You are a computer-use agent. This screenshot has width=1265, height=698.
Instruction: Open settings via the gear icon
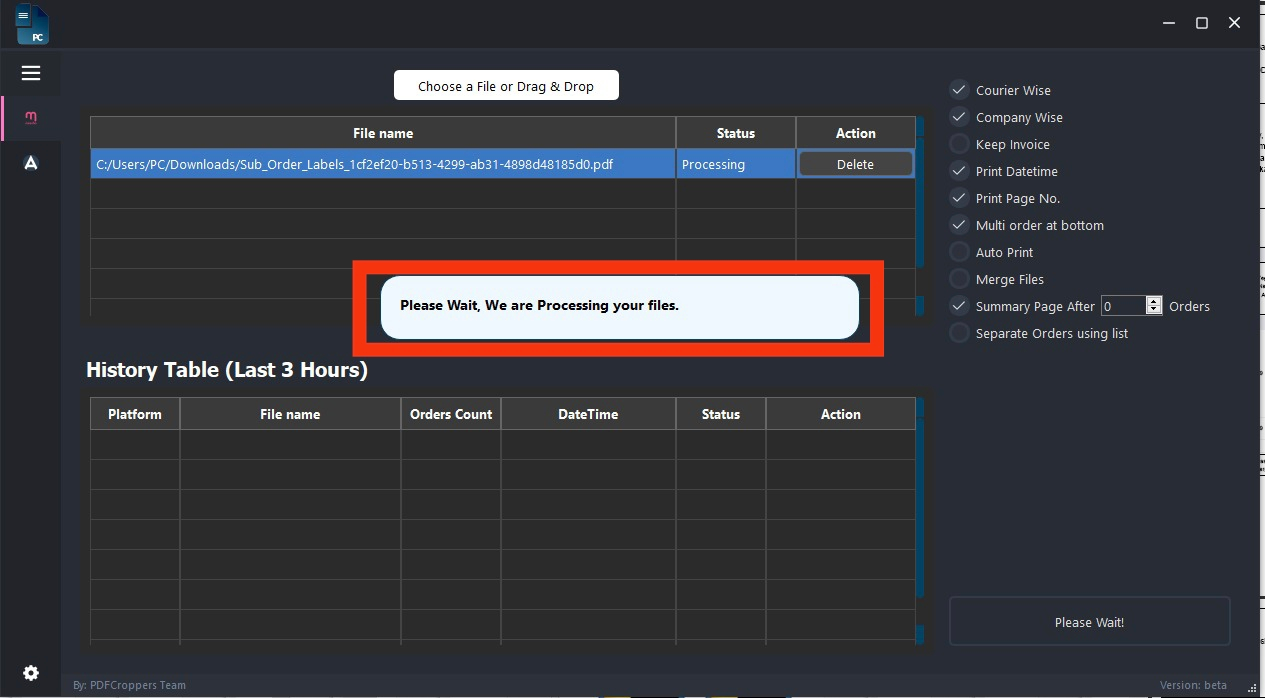click(x=31, y=673)
